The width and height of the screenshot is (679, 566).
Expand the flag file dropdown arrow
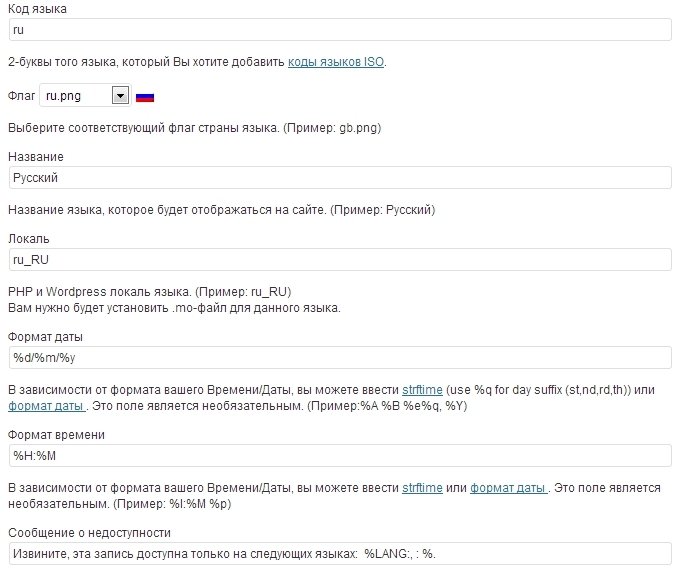point(120,95)
